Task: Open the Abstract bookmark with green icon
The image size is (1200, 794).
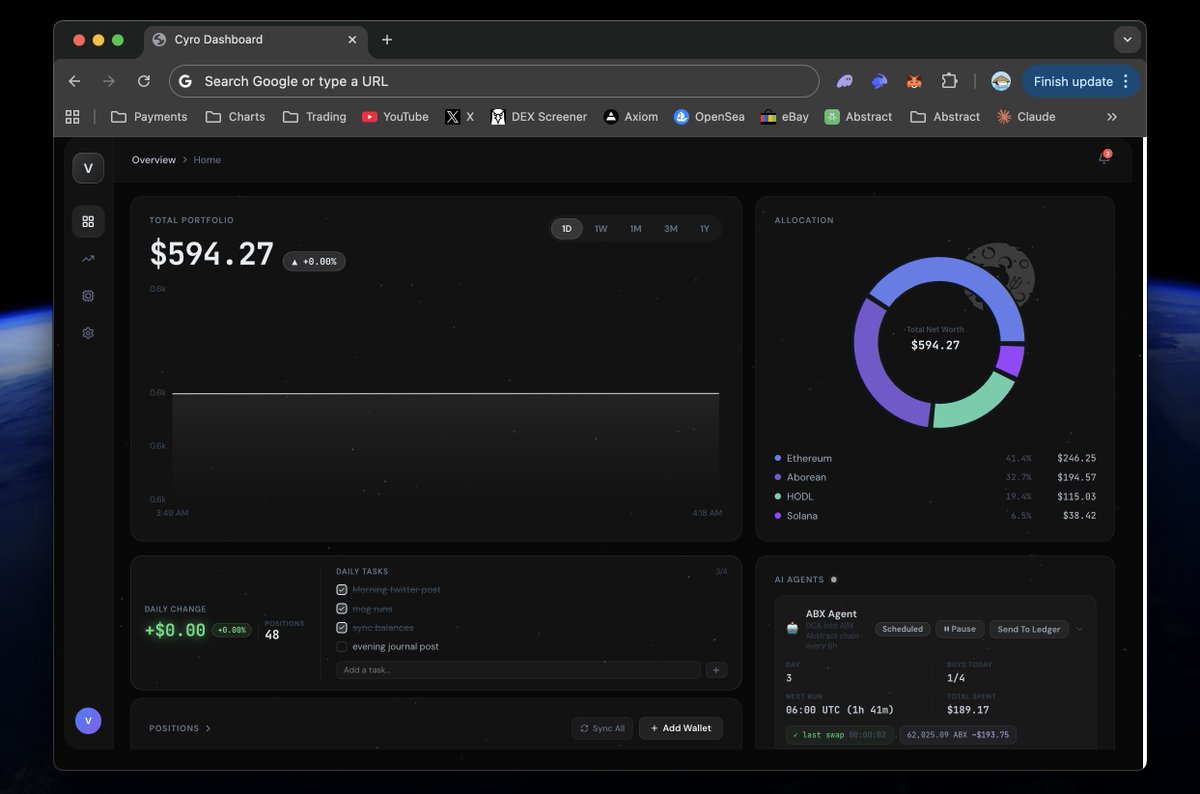Action: [858, 117]
